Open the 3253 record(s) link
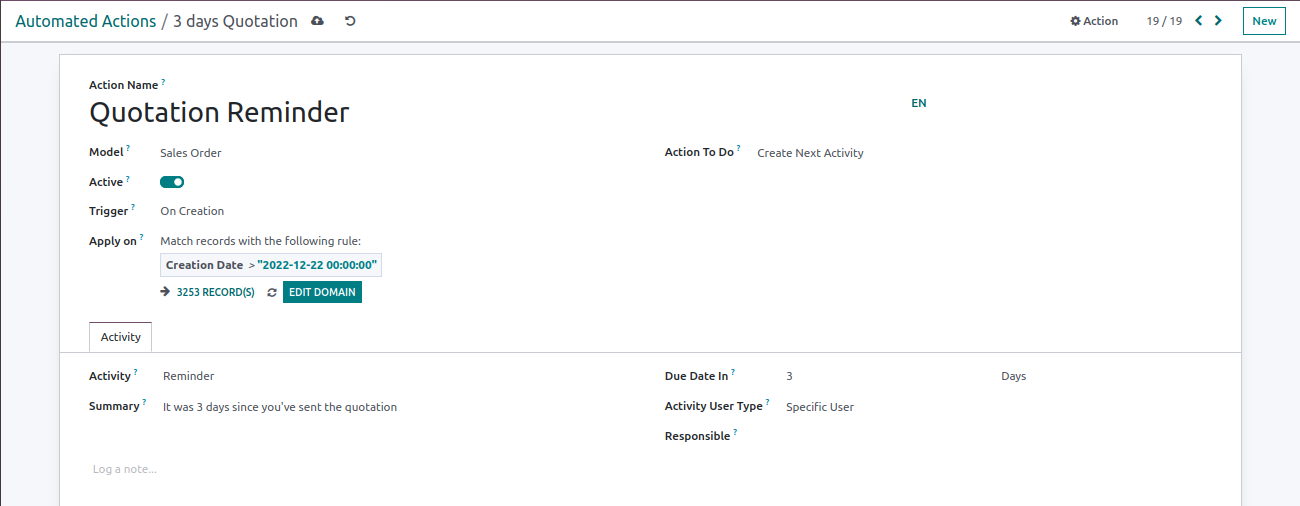The height and width of the screenshot is (506, 1300). point(215,293)
